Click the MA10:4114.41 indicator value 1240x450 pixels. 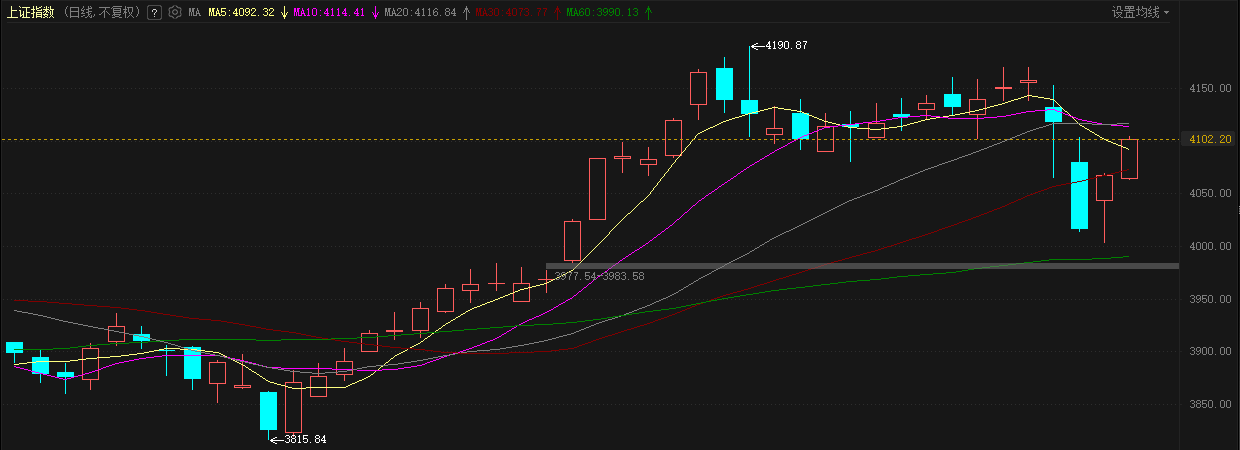tap(328, 13)
